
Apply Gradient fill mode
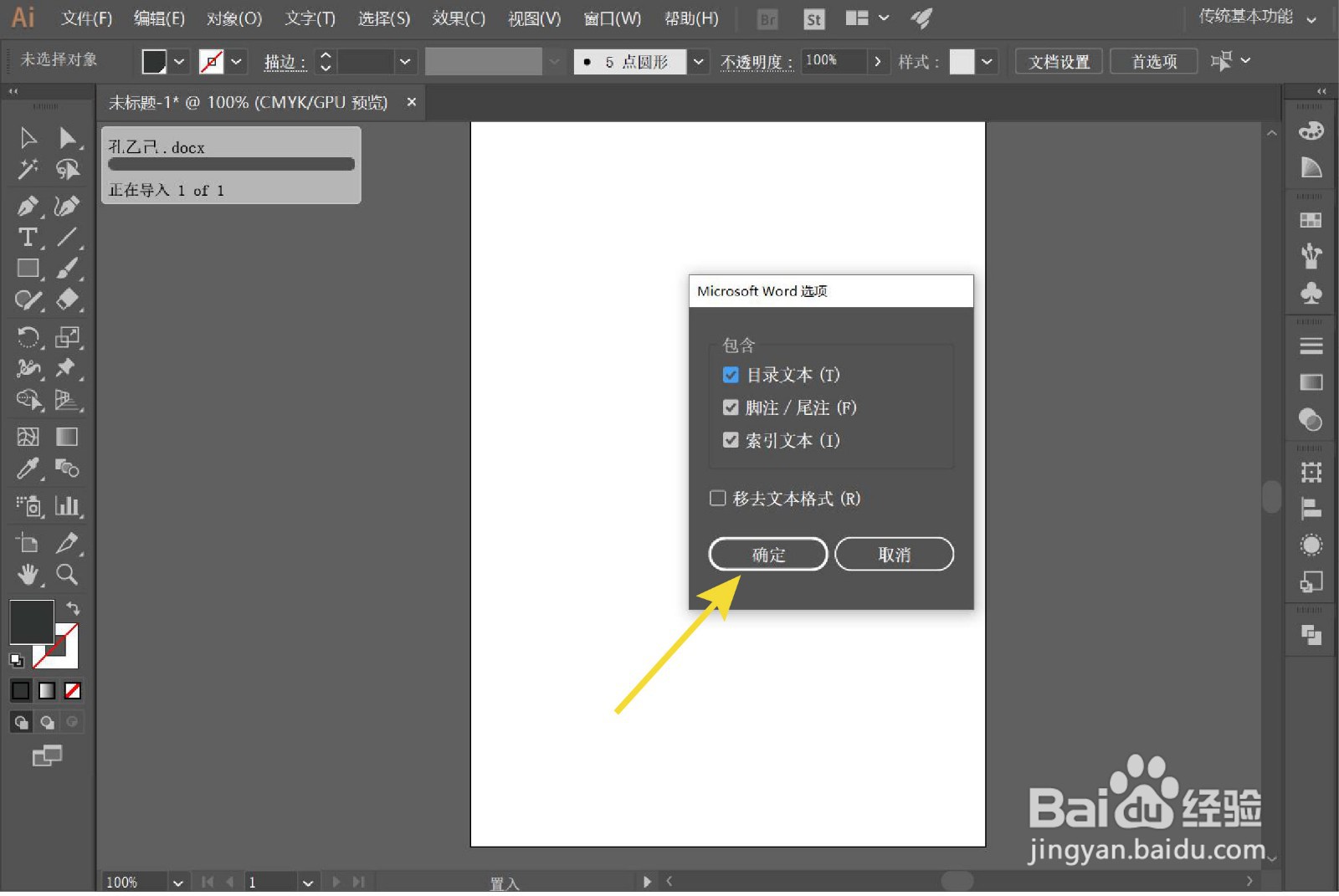[47, 691]
